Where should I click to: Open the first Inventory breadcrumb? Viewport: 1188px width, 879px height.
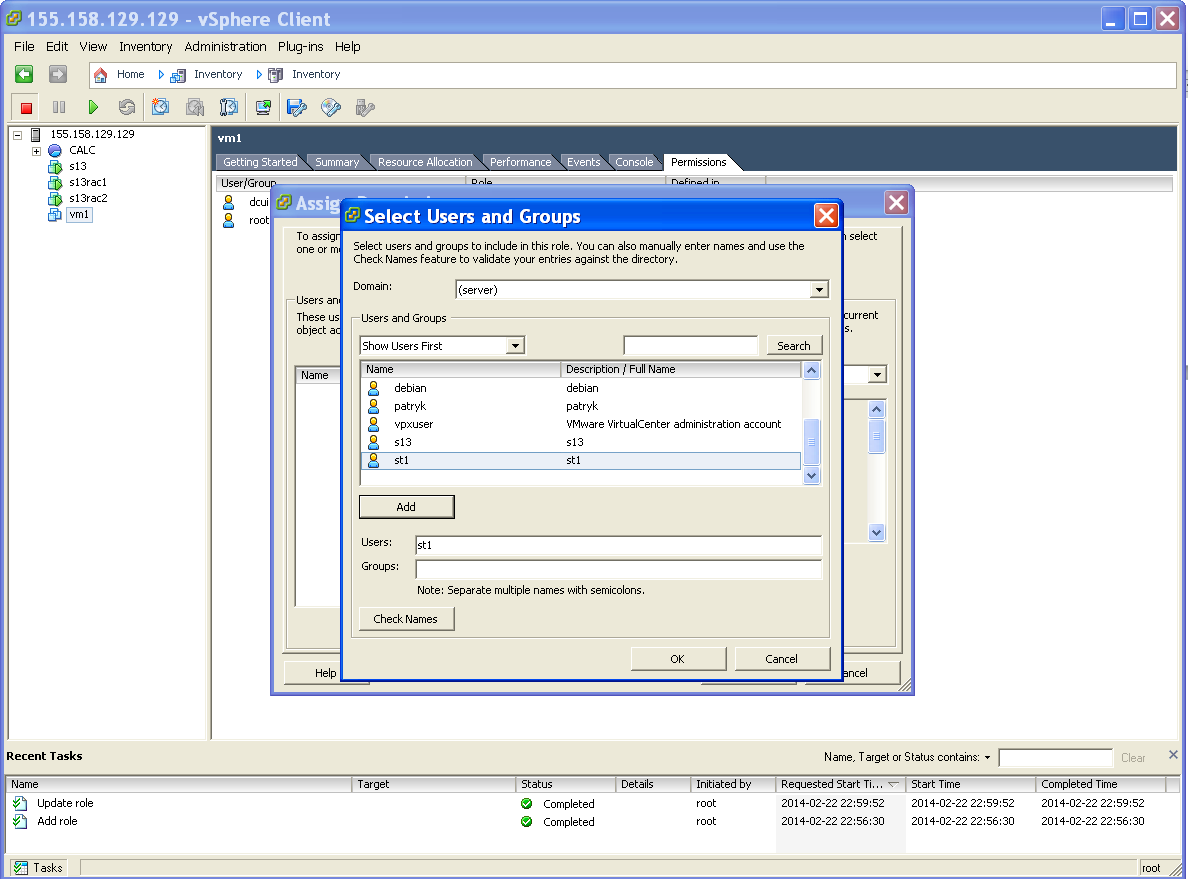pos(217,74)
